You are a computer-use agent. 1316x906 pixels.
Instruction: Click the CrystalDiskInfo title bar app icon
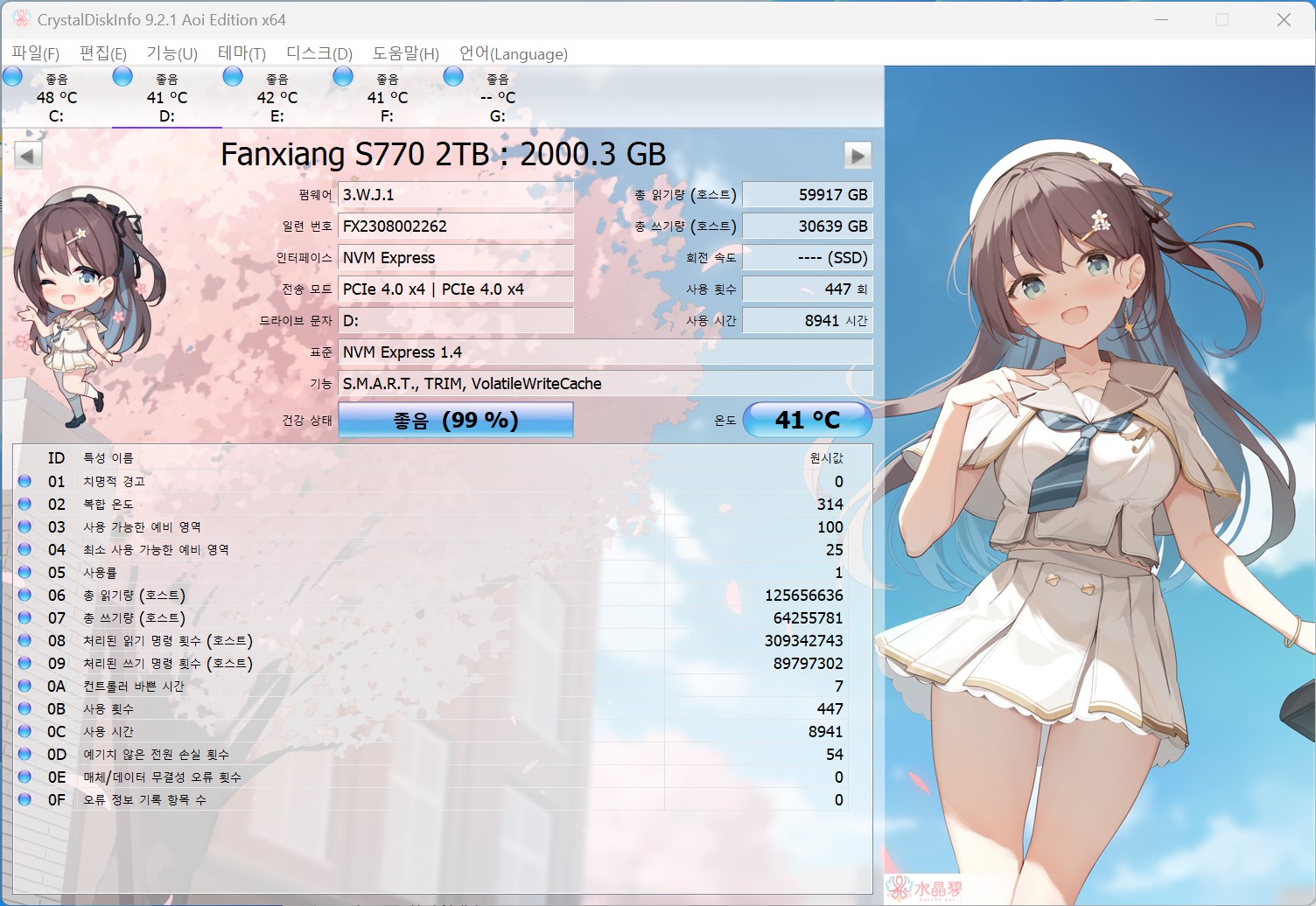tap(21, 18)
